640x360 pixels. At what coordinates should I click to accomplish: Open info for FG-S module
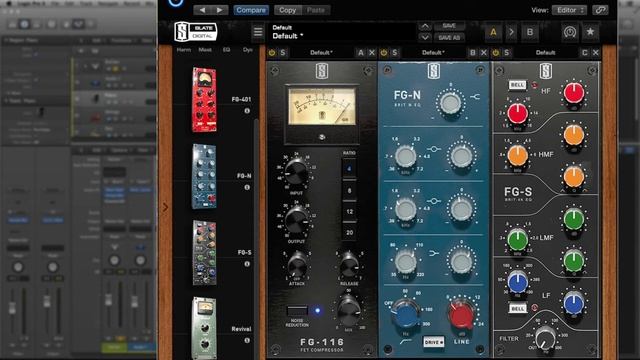pos(247,264)
